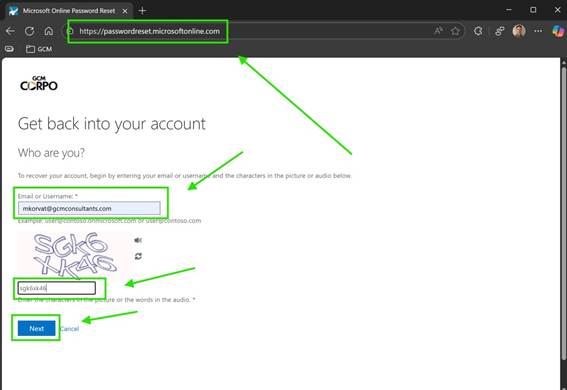567x390 pixels.
Task: Add page to favorites with star icon
Action: [455, 31]
